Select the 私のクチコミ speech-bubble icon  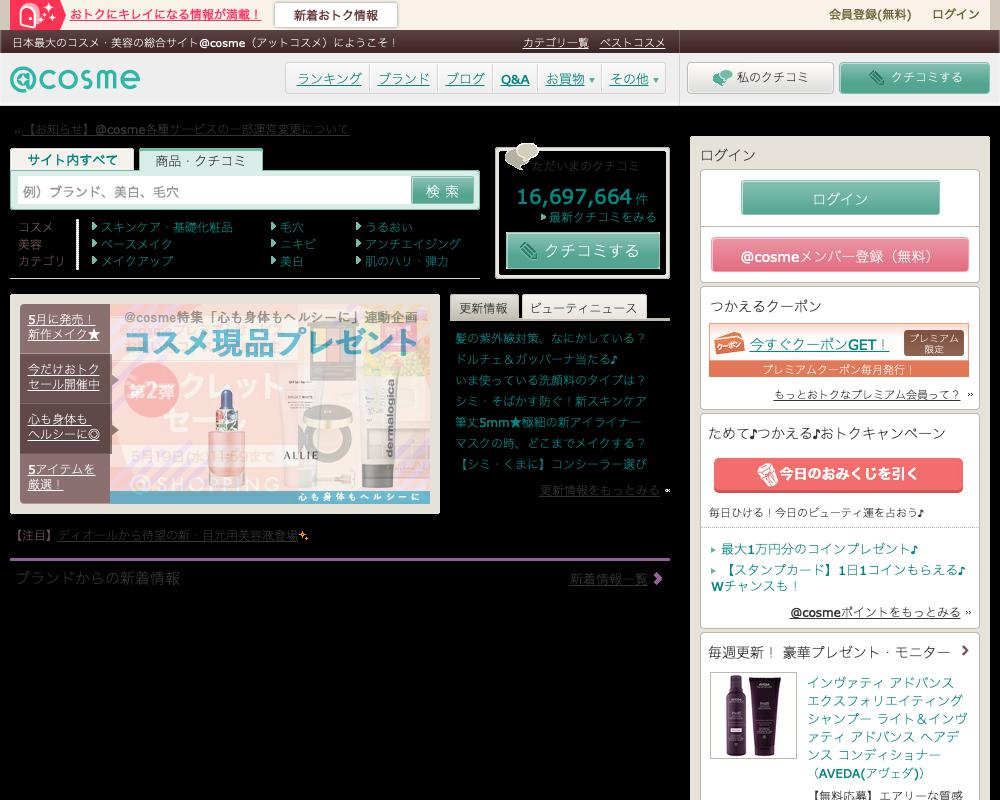(723, 76)
